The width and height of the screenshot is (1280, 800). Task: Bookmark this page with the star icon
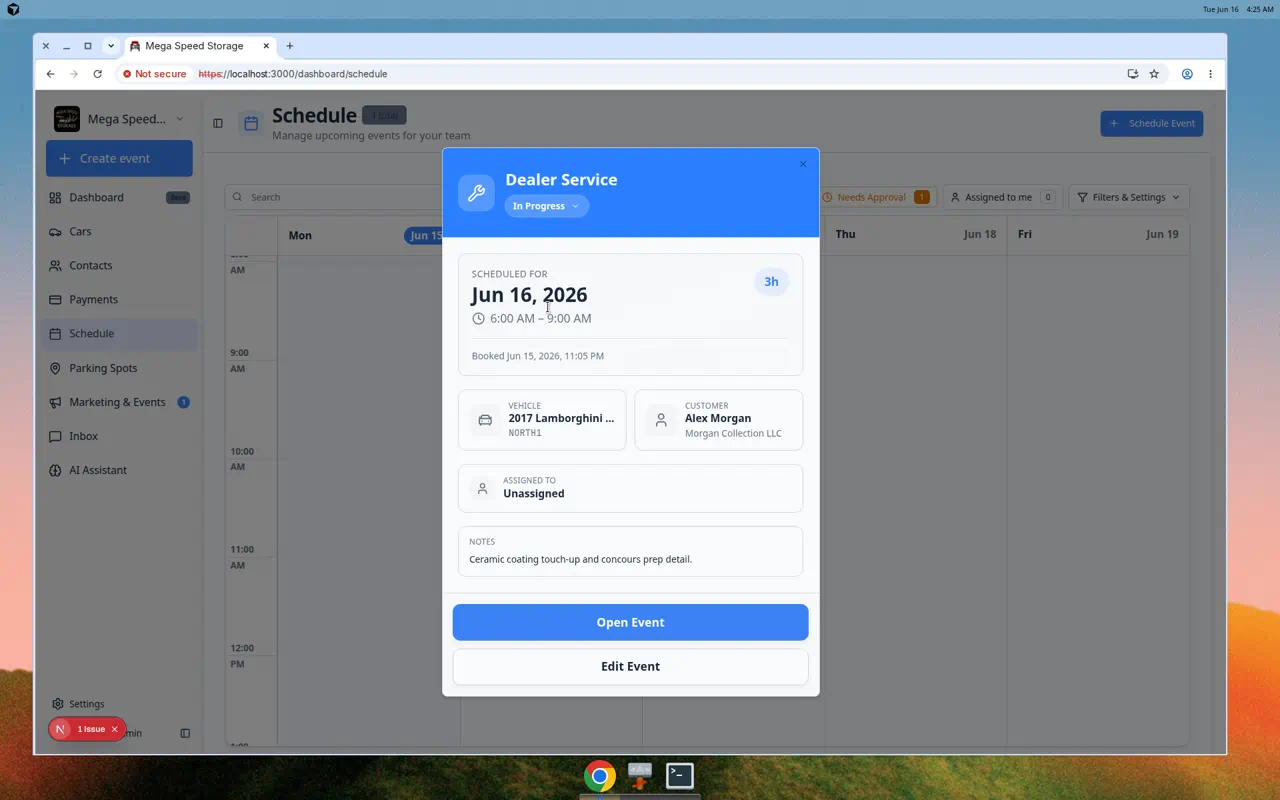click(1154, 74)
